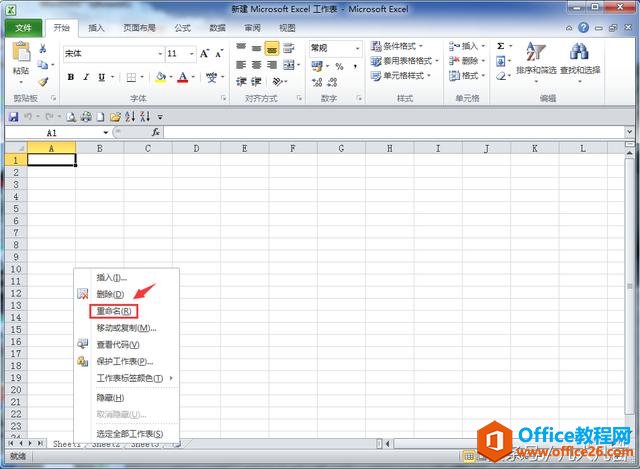Click the cell borders icon
640x469 pixels.
tap(131, 77)
